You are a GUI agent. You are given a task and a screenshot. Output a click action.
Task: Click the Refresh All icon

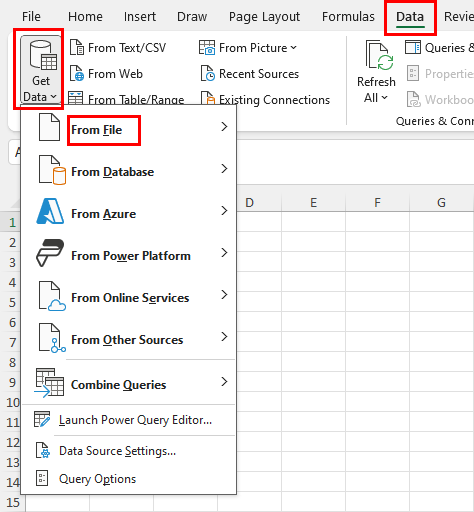(x=379, y=56)
